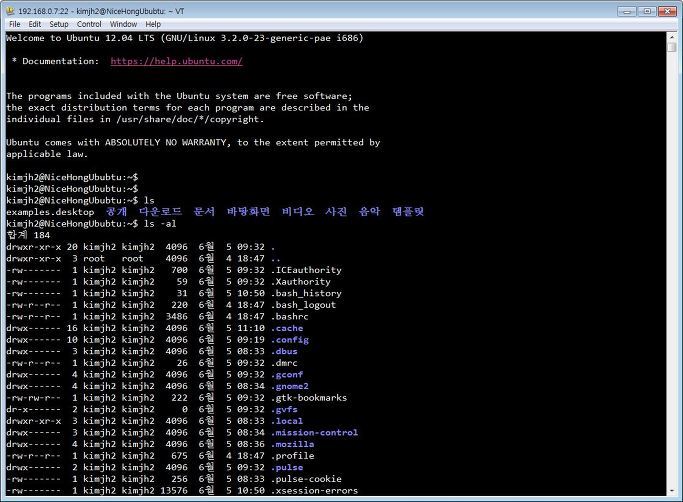The height and width of the screenshot is (502, 683).
Task: Click the 'ABSOLUTELY NO WARRANTY' text
Action: coord(168,142)
